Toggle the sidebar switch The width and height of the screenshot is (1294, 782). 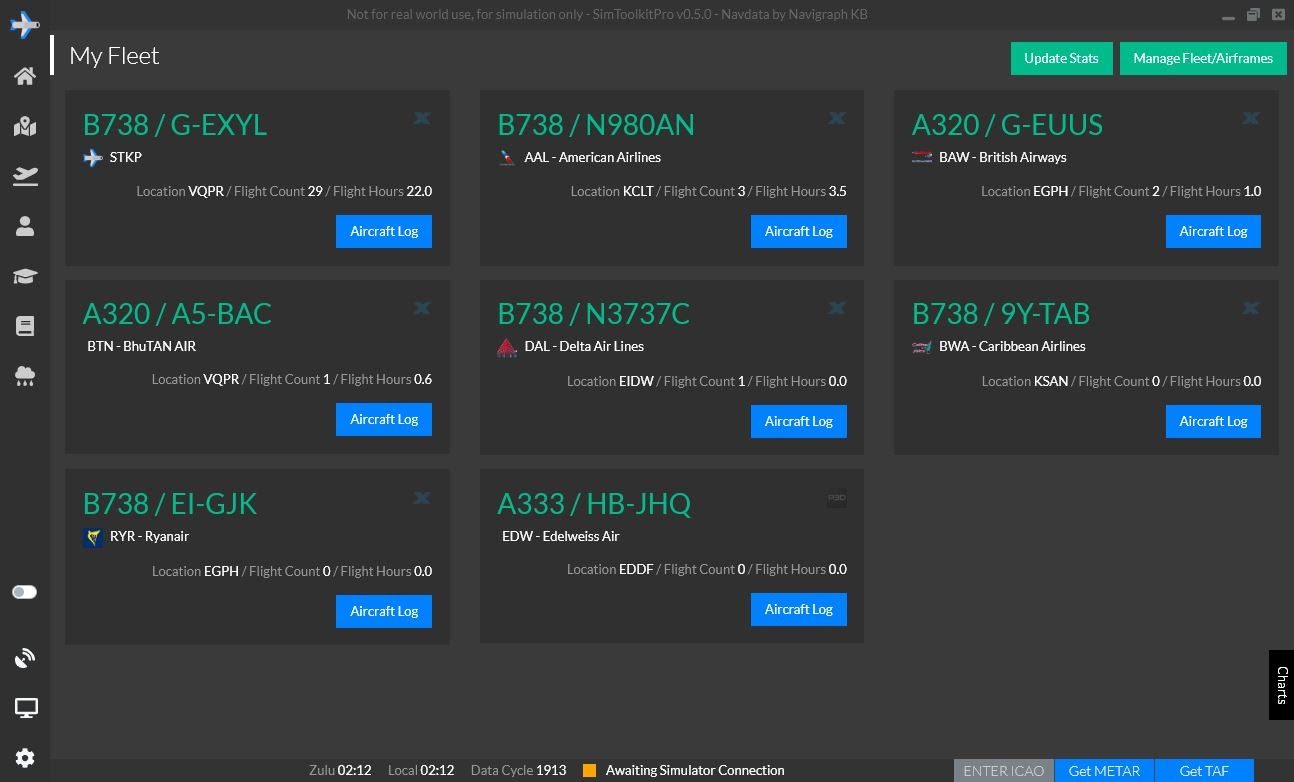(x=24, y=592)
